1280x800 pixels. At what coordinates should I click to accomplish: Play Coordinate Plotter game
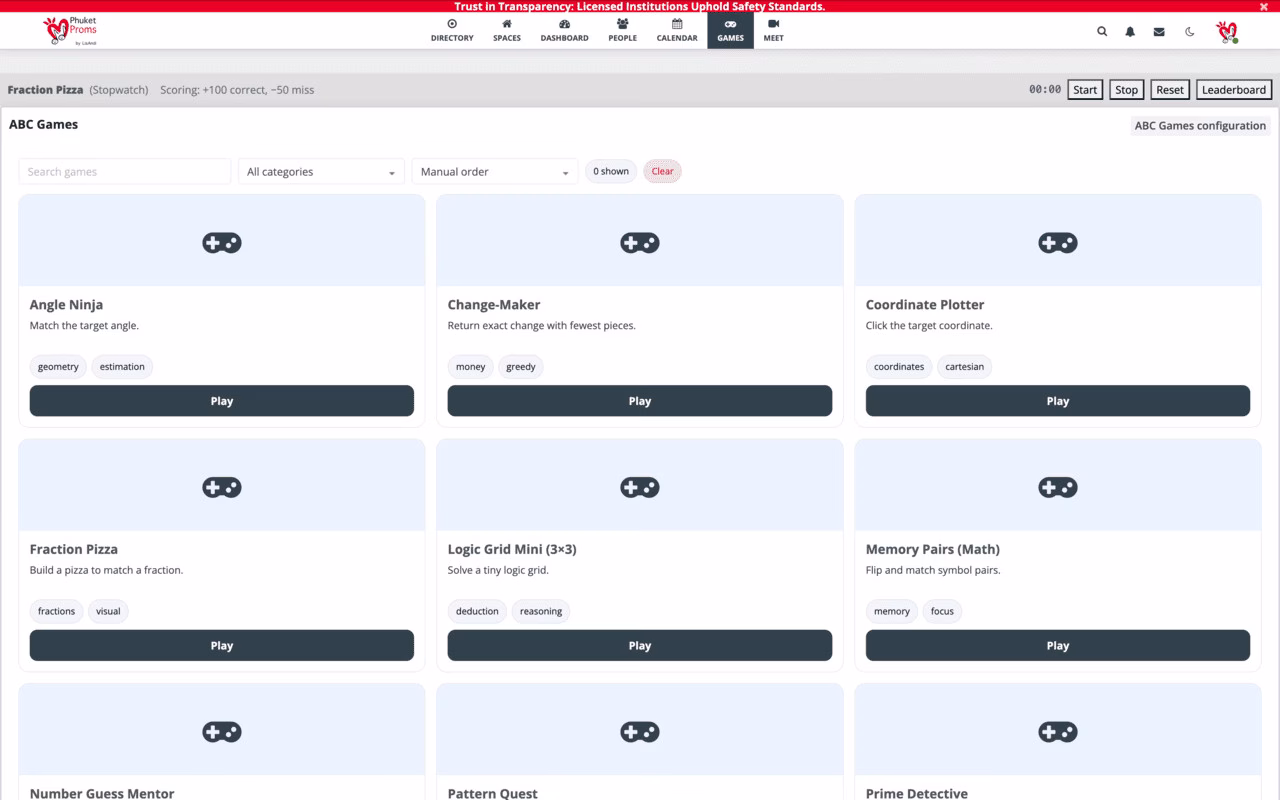point(1058,401)
